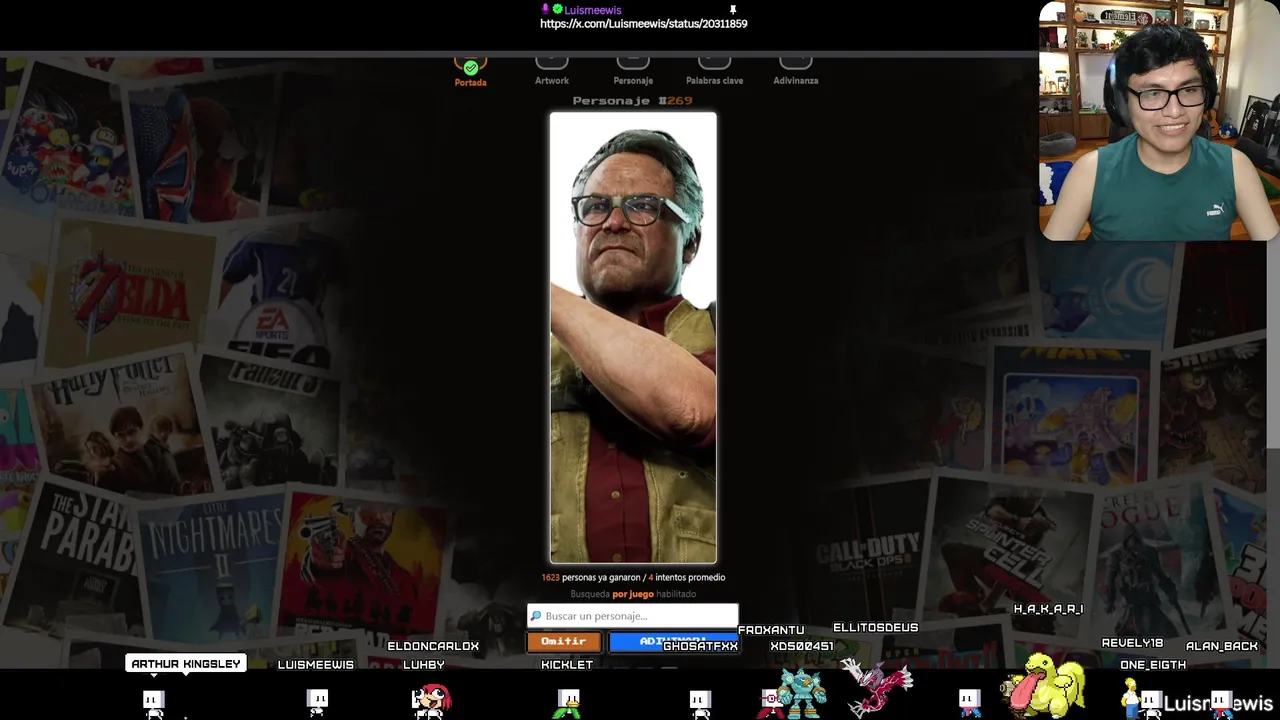The width and height of the screenshot is (1280, 720).
Task: Click the ALAN_BACK viewer name
Action: click(x=1222, y=646)
